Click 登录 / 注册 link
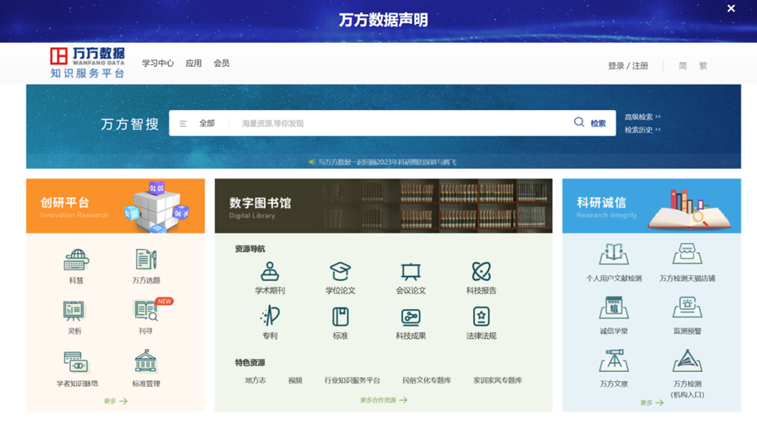 click(x=628, y=66)
